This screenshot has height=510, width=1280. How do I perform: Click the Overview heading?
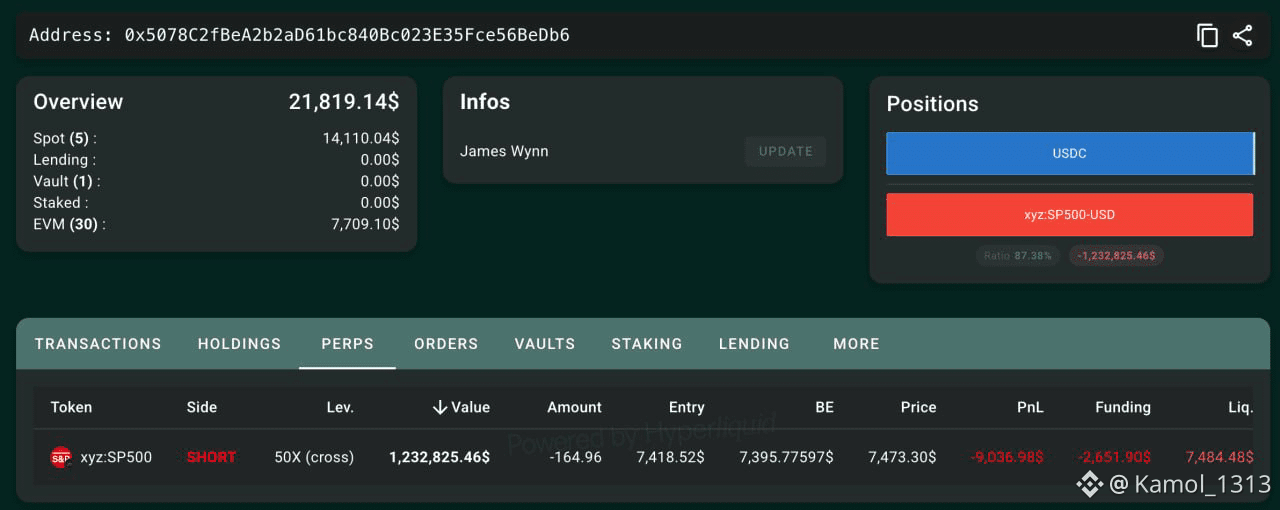tap(78, 102)
